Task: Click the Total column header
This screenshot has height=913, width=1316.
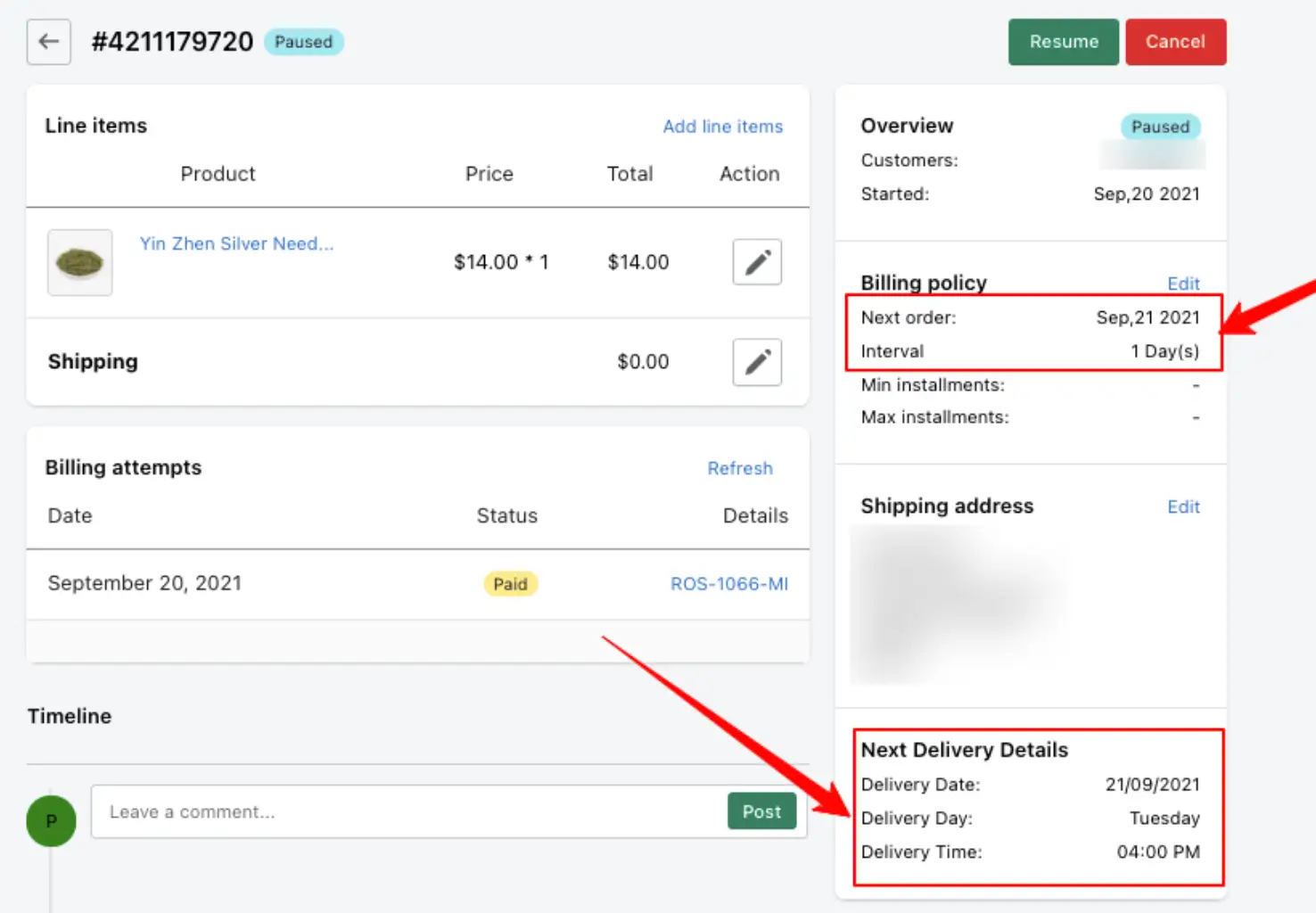Action: (x=629, y=174)
